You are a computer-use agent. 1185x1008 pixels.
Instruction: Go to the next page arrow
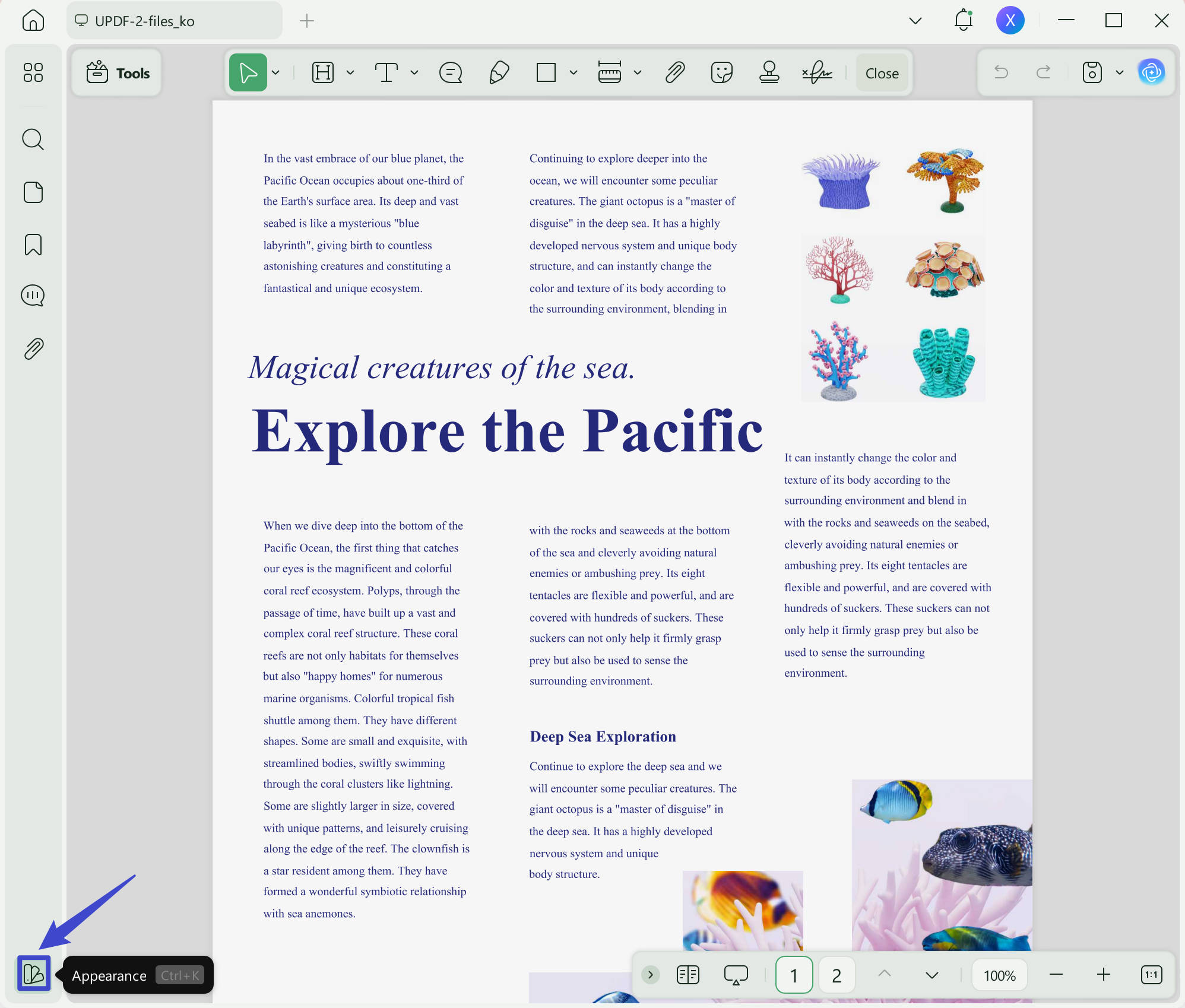(932, 975)
